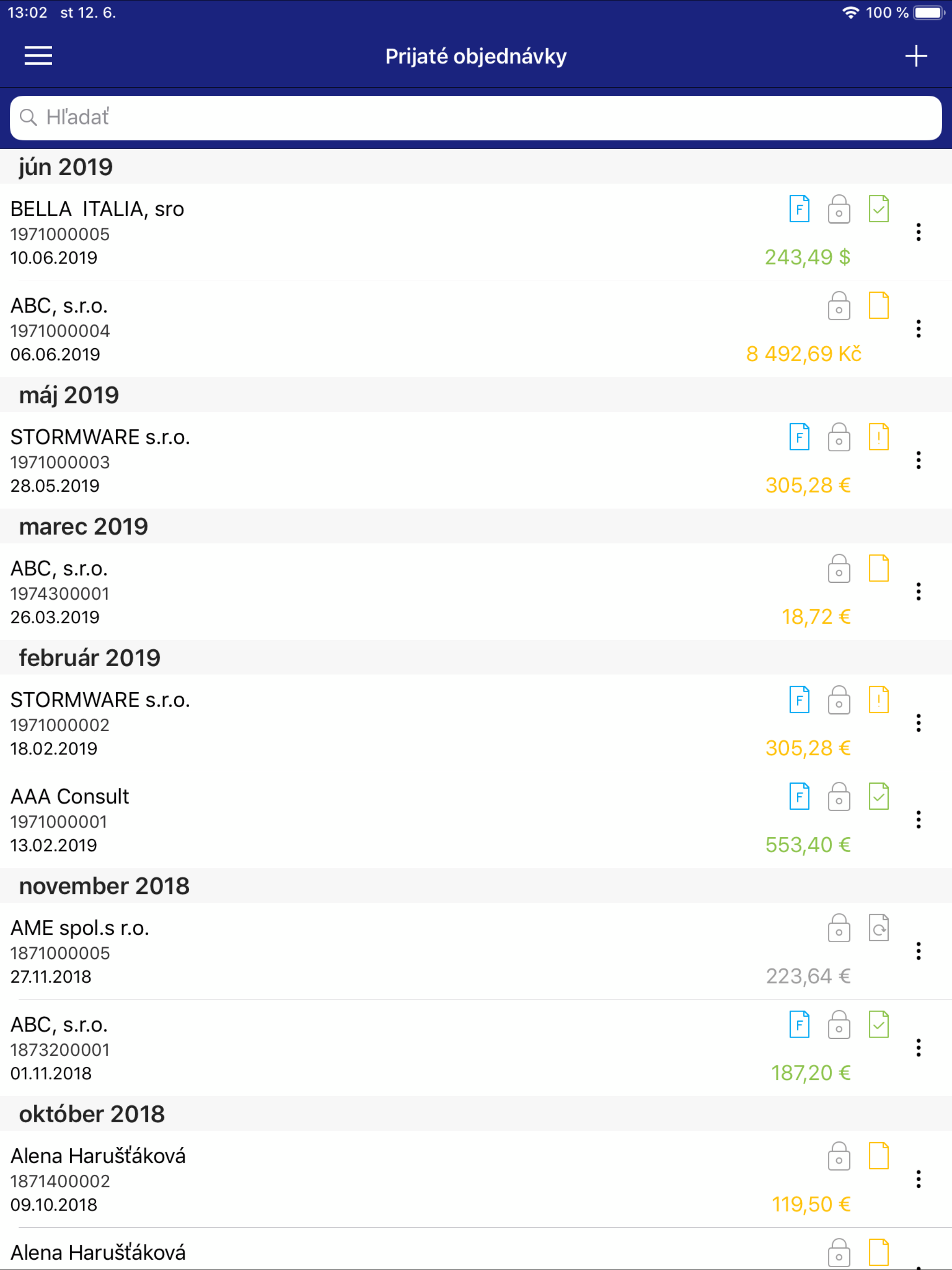Click the invoice F icon for BELLA ITALIA
The image size is (952, 1270).
click(799, 209)
